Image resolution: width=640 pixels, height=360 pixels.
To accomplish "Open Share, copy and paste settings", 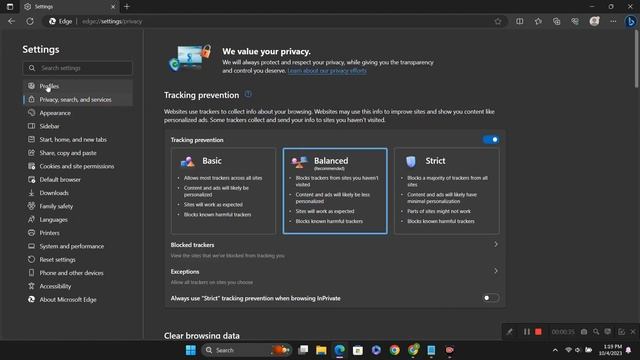I will click(78, 153).
